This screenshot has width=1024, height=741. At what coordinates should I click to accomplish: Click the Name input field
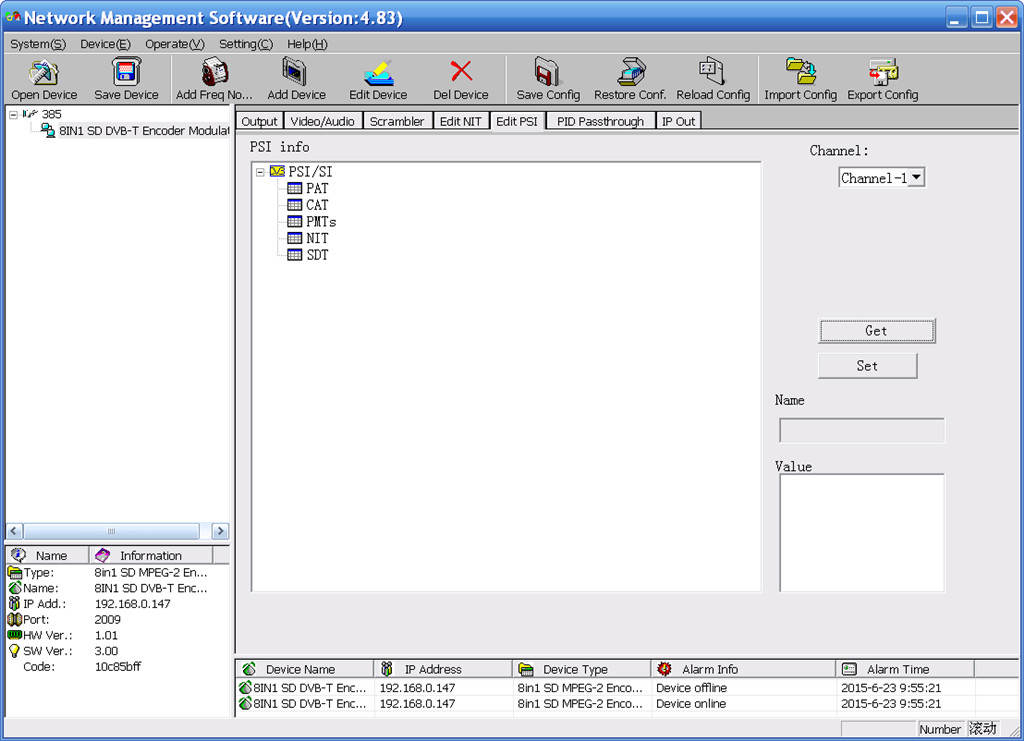(861, 431)
